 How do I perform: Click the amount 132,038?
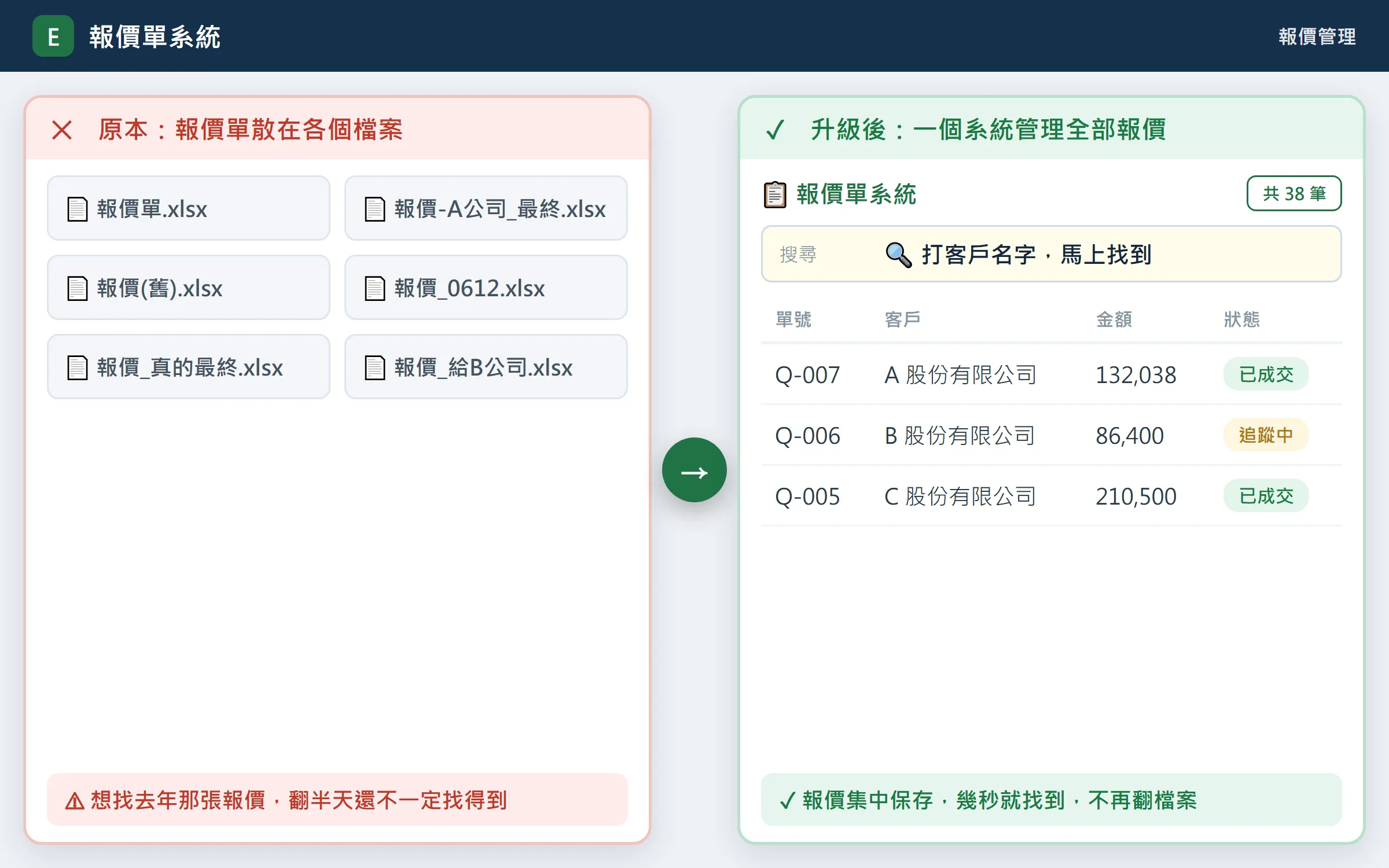coord(1136,375)
